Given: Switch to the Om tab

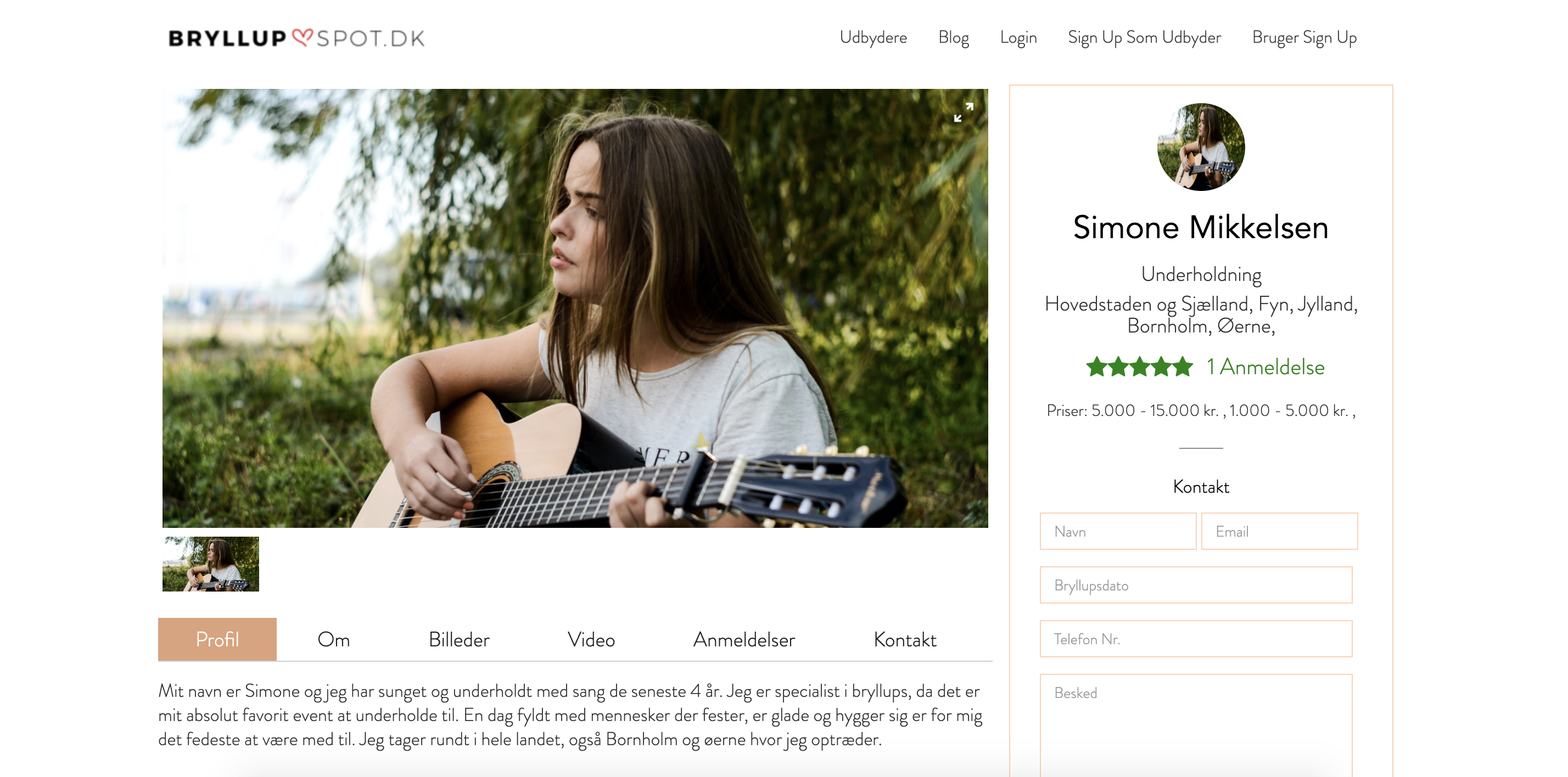Looking at the screenshot, I should coord(334,639).
